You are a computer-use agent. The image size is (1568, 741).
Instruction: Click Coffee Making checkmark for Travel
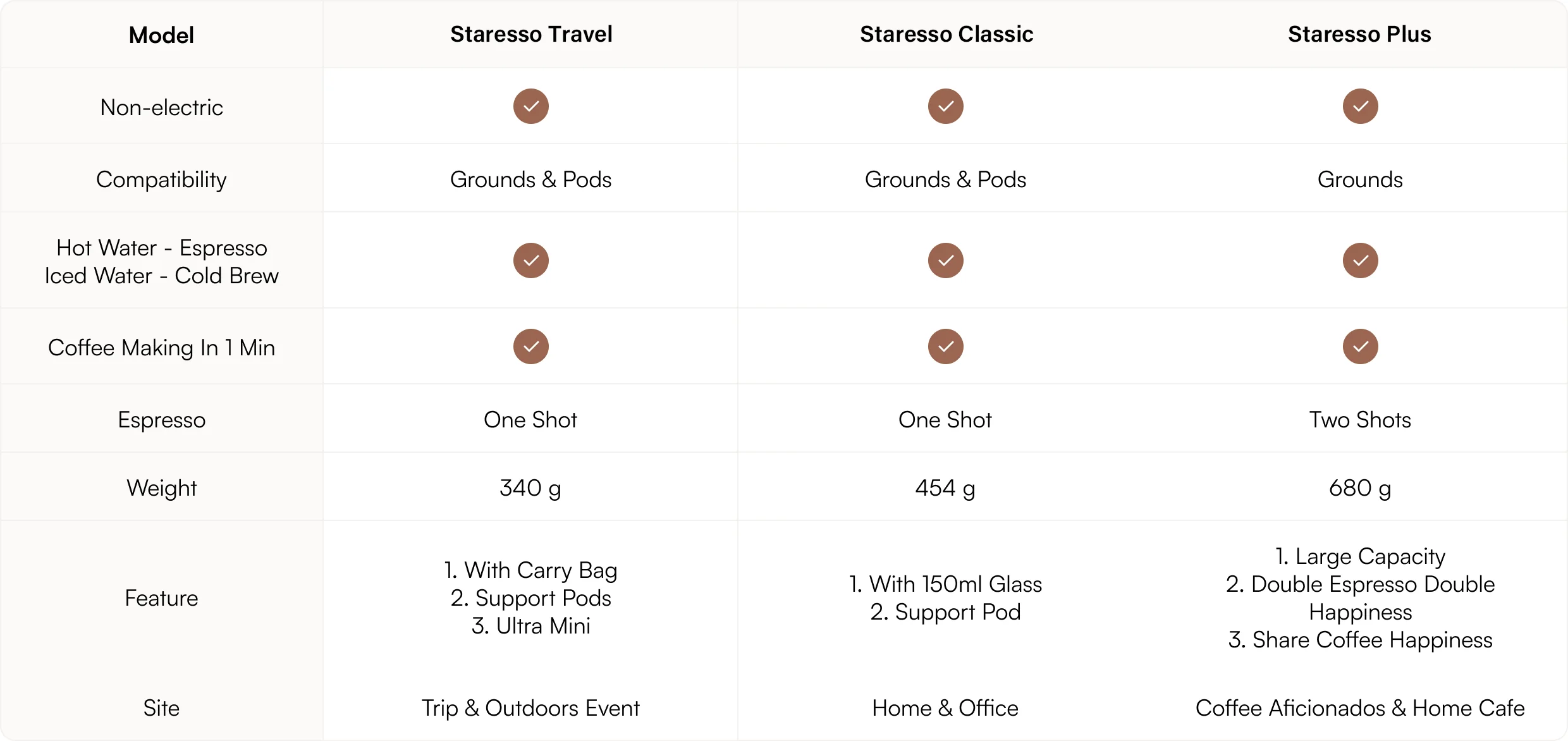[530, 346]
